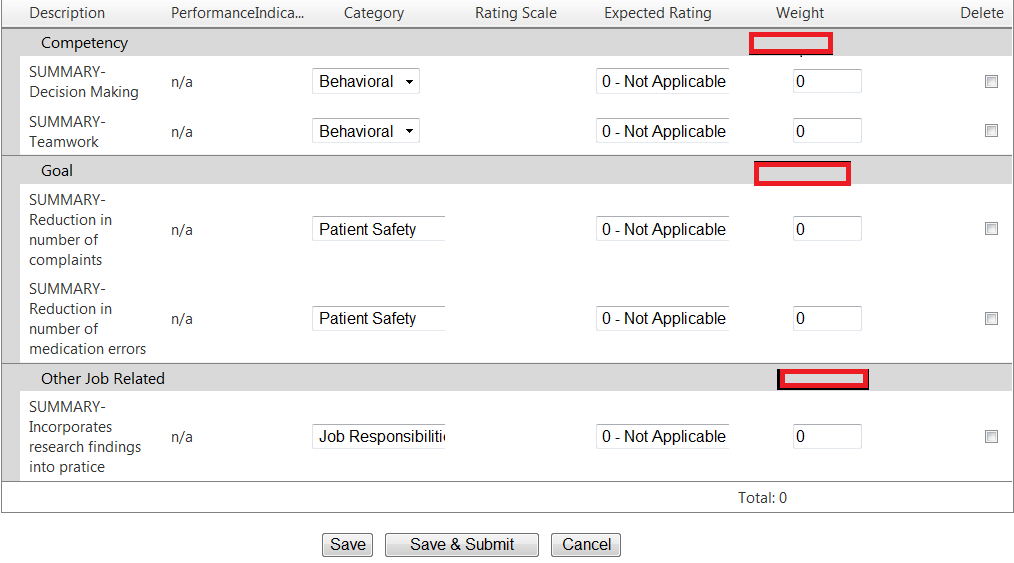
Task: Click Weight field for complaints reduction goal
Action: (x=827, y=229)
